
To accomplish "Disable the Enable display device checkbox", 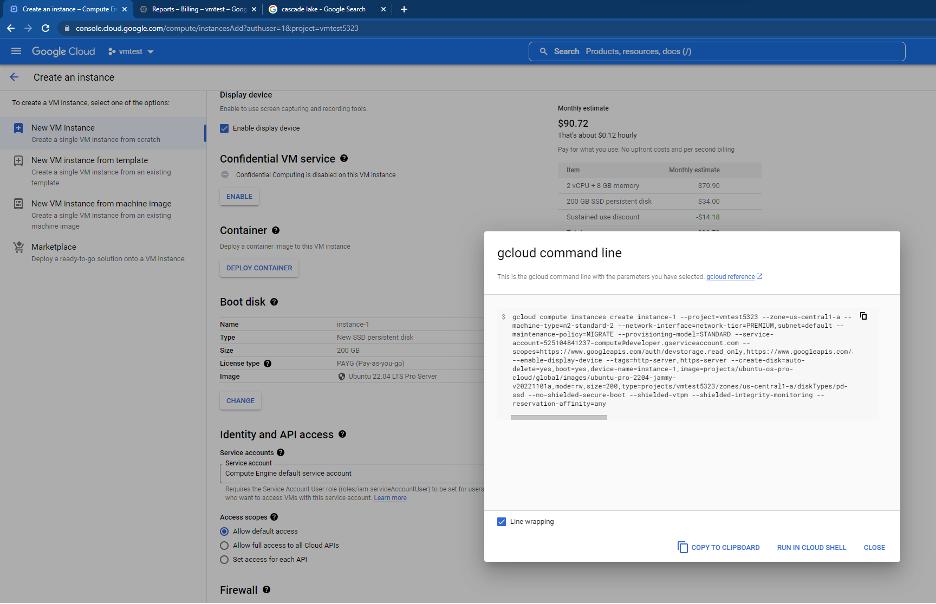I will (x=224, y=127).
